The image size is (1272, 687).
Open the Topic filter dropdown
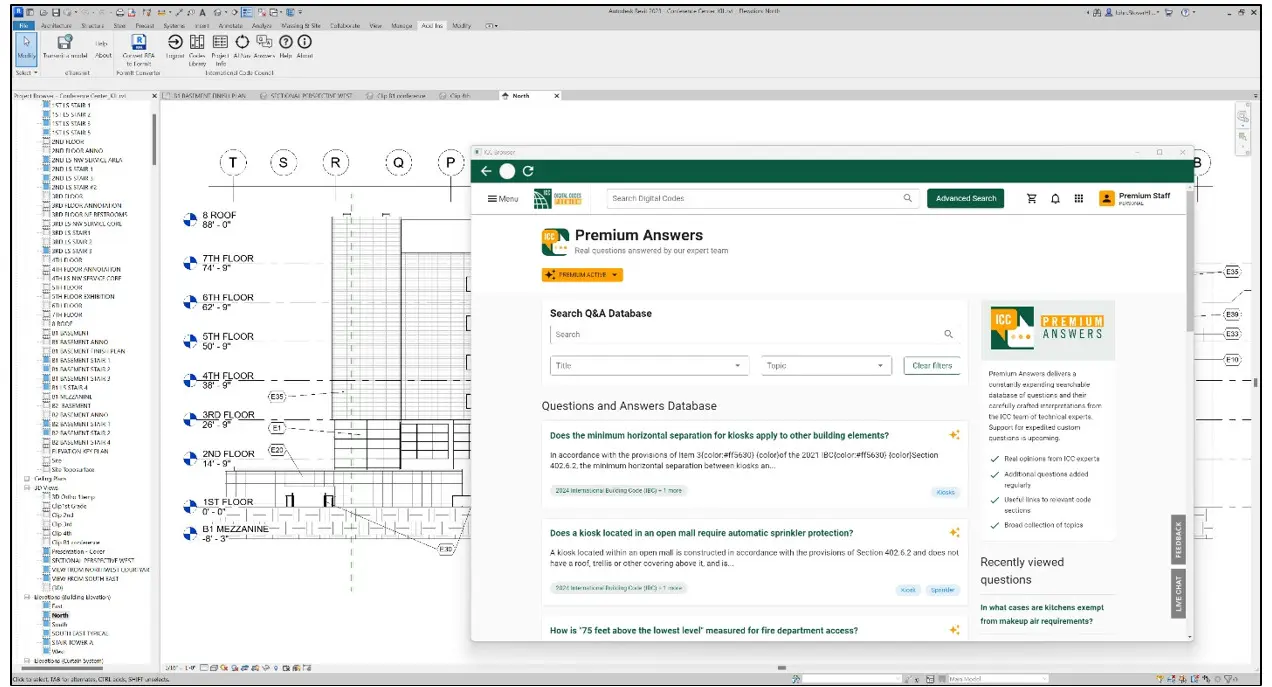pos(826,366)
